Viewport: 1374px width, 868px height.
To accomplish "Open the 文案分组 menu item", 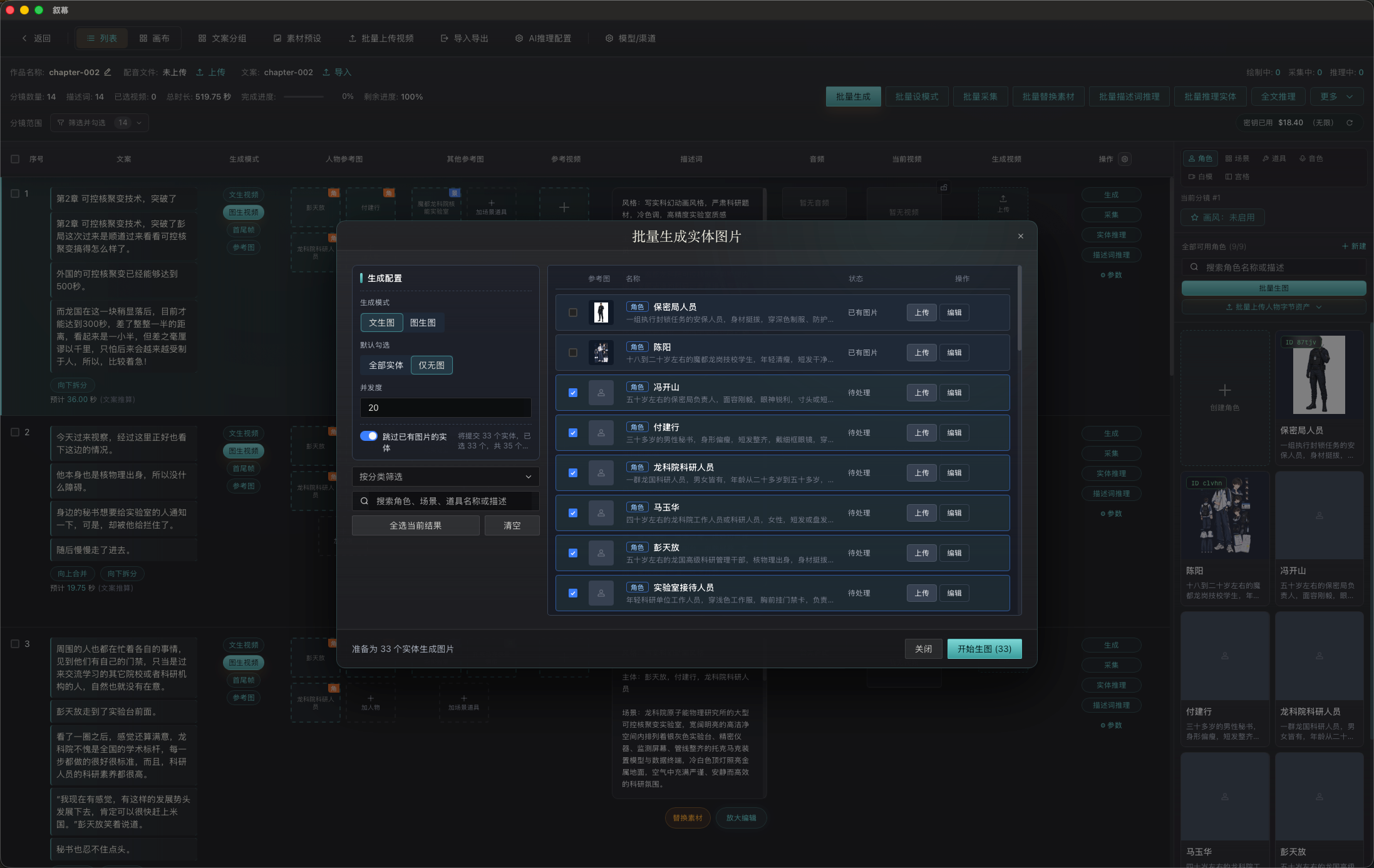I will click(x=222, y=38).
